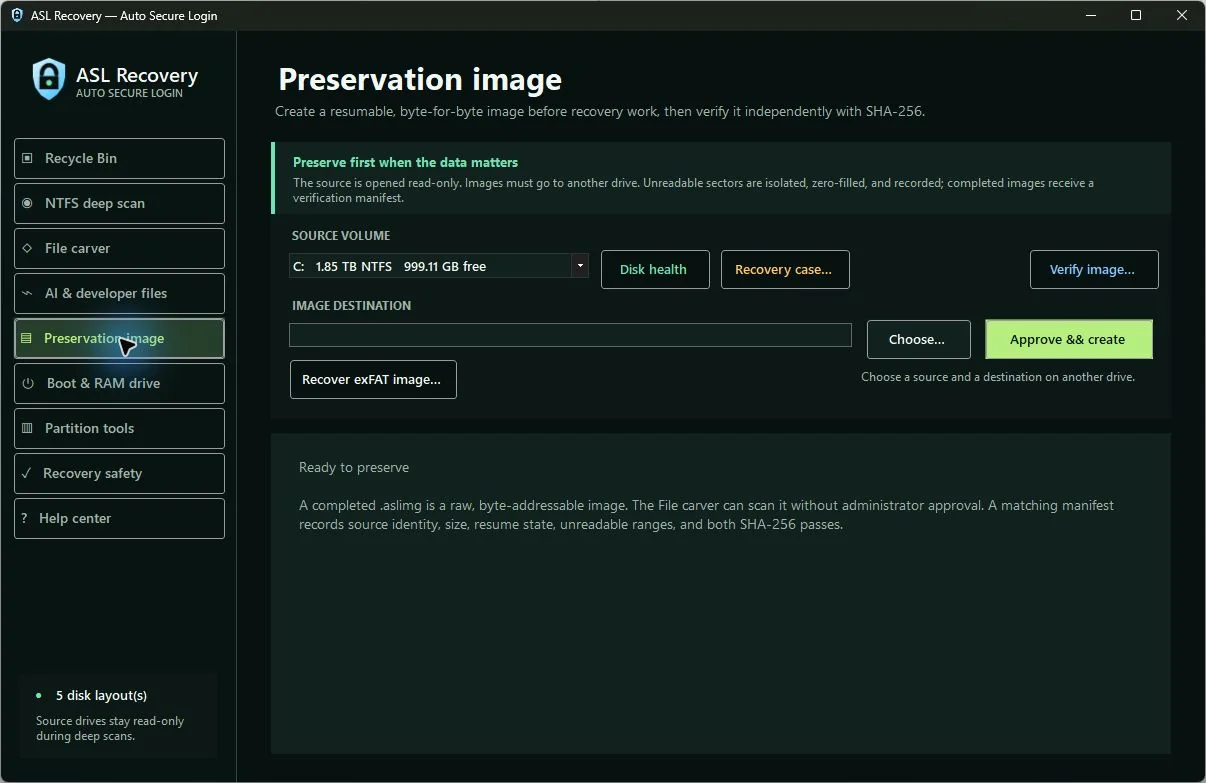Viewport: 1206px width, 783px height.
Task: Click the ASL Recovery shield logo
Action: (49, 79)
